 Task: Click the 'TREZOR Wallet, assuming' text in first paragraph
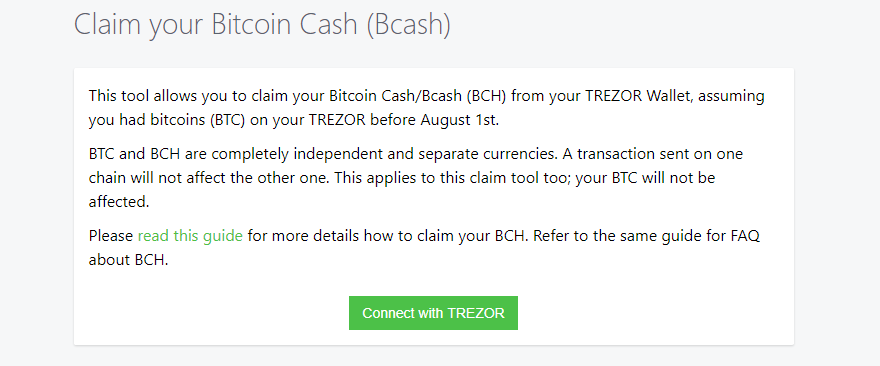click(x=675, y=96)
